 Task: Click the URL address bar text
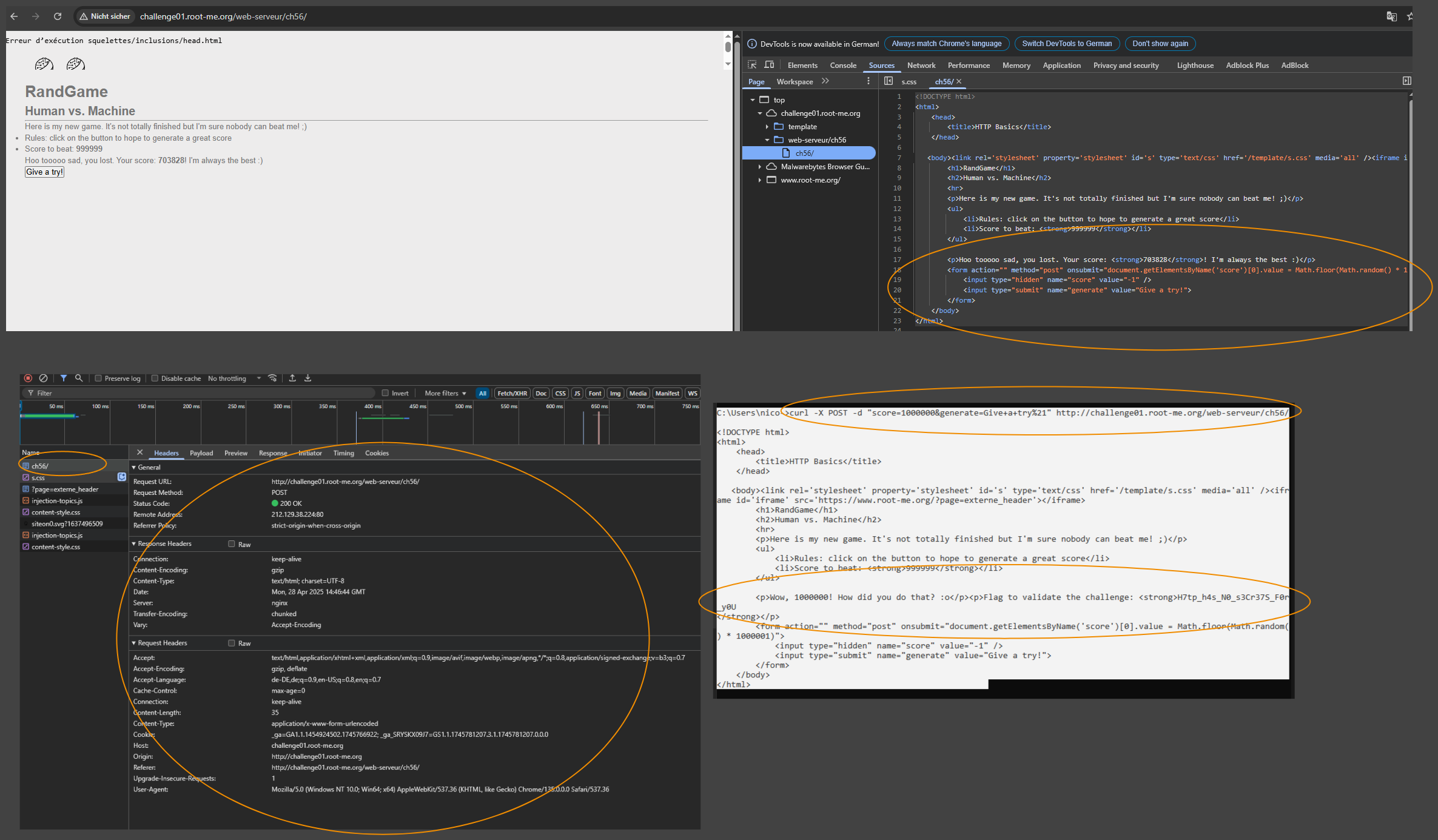click(223, 16)
